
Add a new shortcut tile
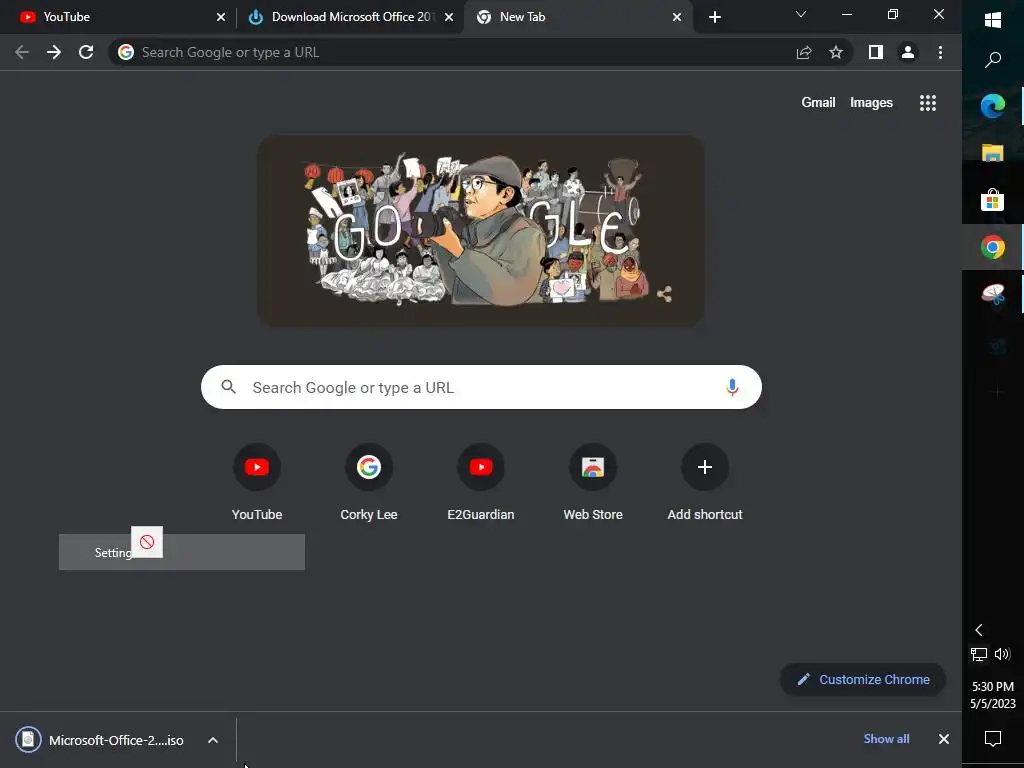click(x=705, y=483)
